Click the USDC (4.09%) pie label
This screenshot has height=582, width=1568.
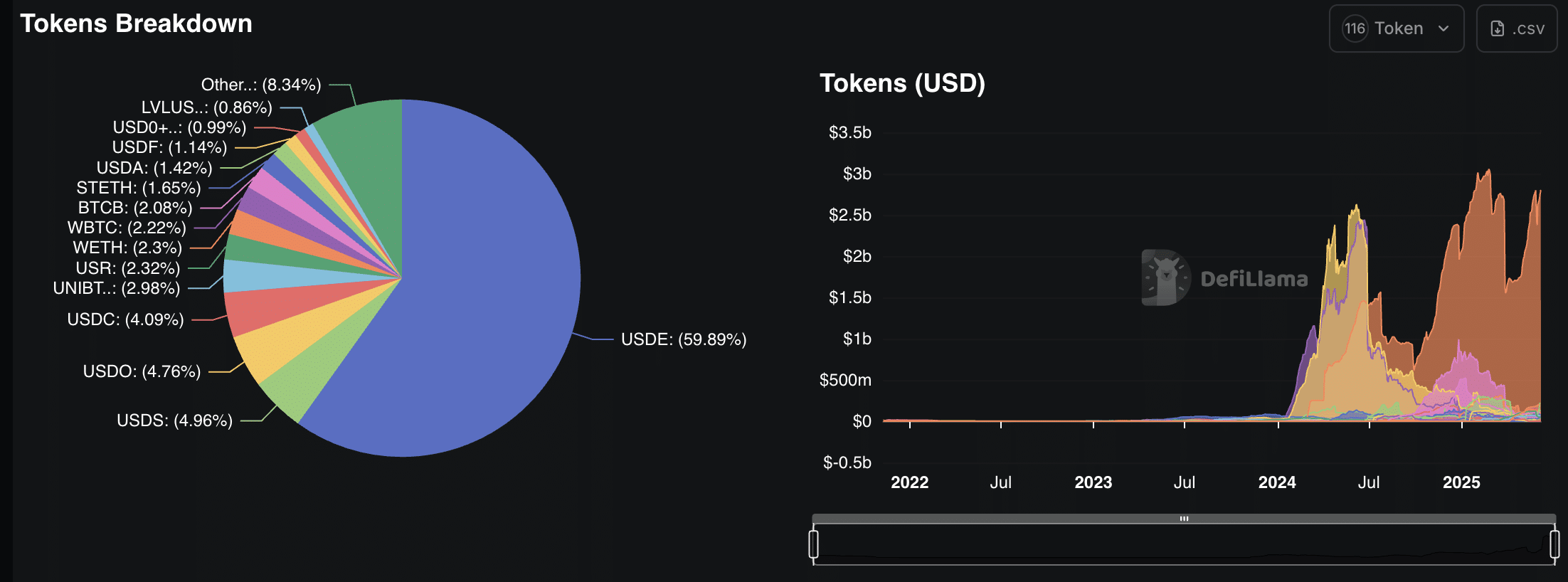pos(125,319)
